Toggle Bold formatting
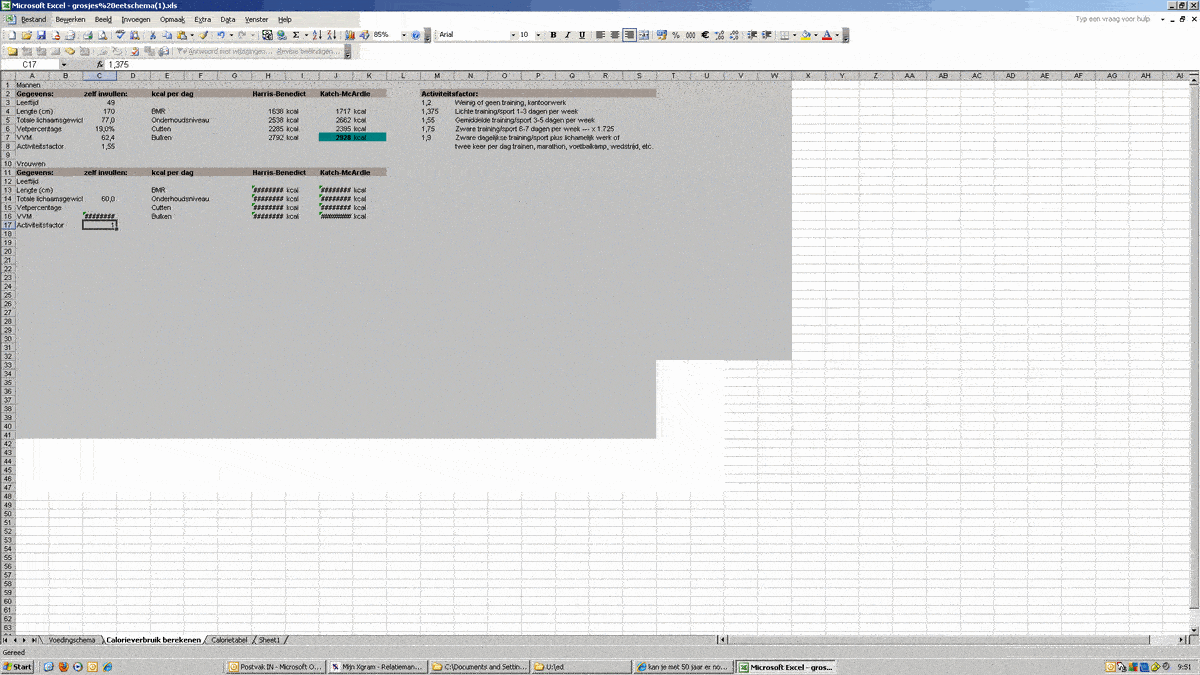1200x675 pixels. click(x=553, y=35)
